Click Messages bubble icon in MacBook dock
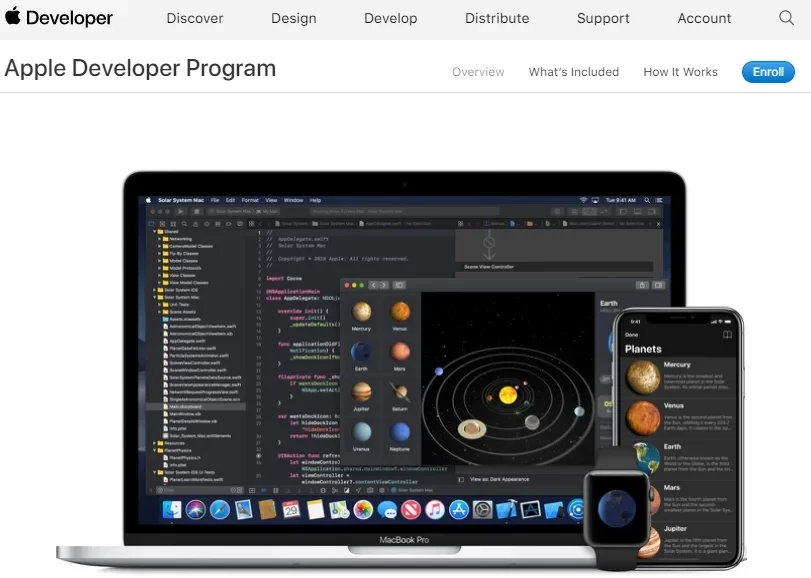Screen dimensions: 811x578 (x=387, y=510)
